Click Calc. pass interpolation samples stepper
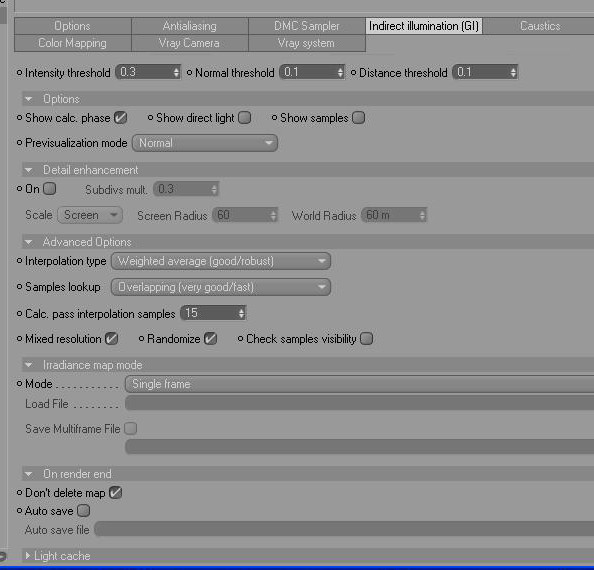The height and width of the screenshot is (570, 594). (x=241, y=313)
